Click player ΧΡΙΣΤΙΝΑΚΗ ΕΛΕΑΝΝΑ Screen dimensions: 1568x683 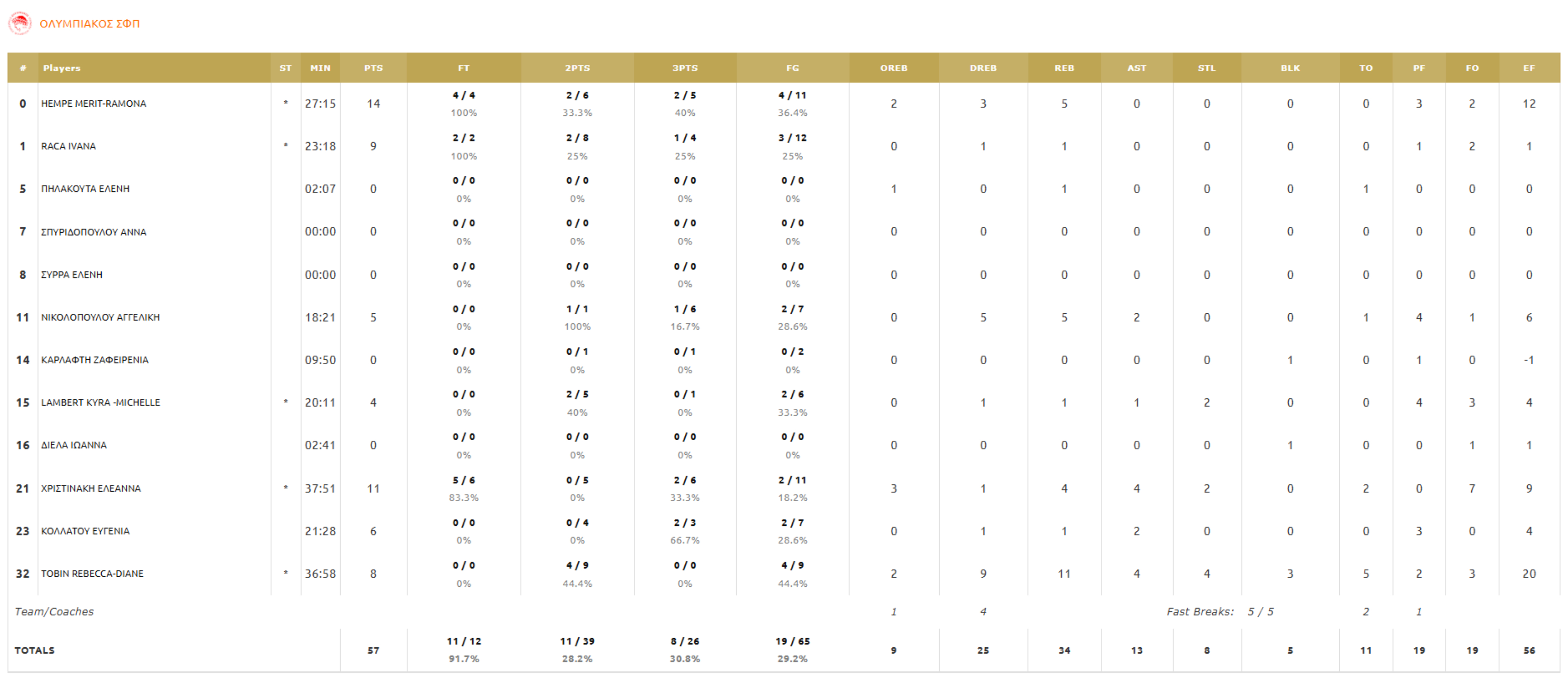tap(91, 489)
